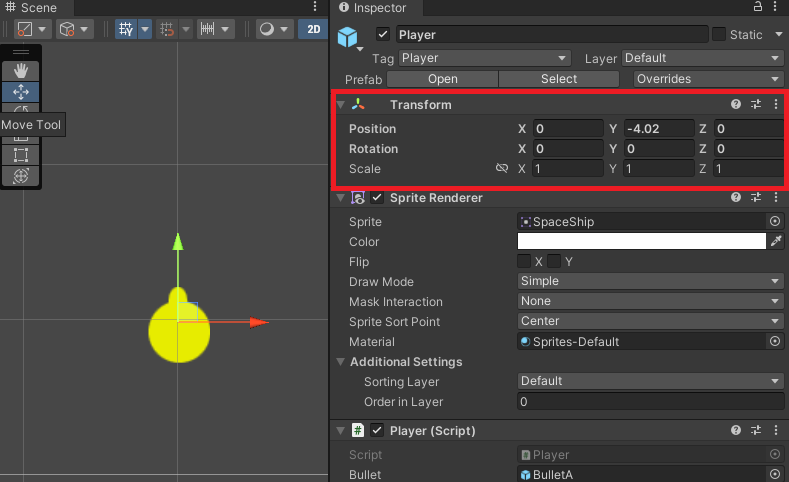Image resolution: width=789 pixels, height=482 pixels.
Task: Open the Tag dropdown set to Player
Action: (x=484, y=59)
